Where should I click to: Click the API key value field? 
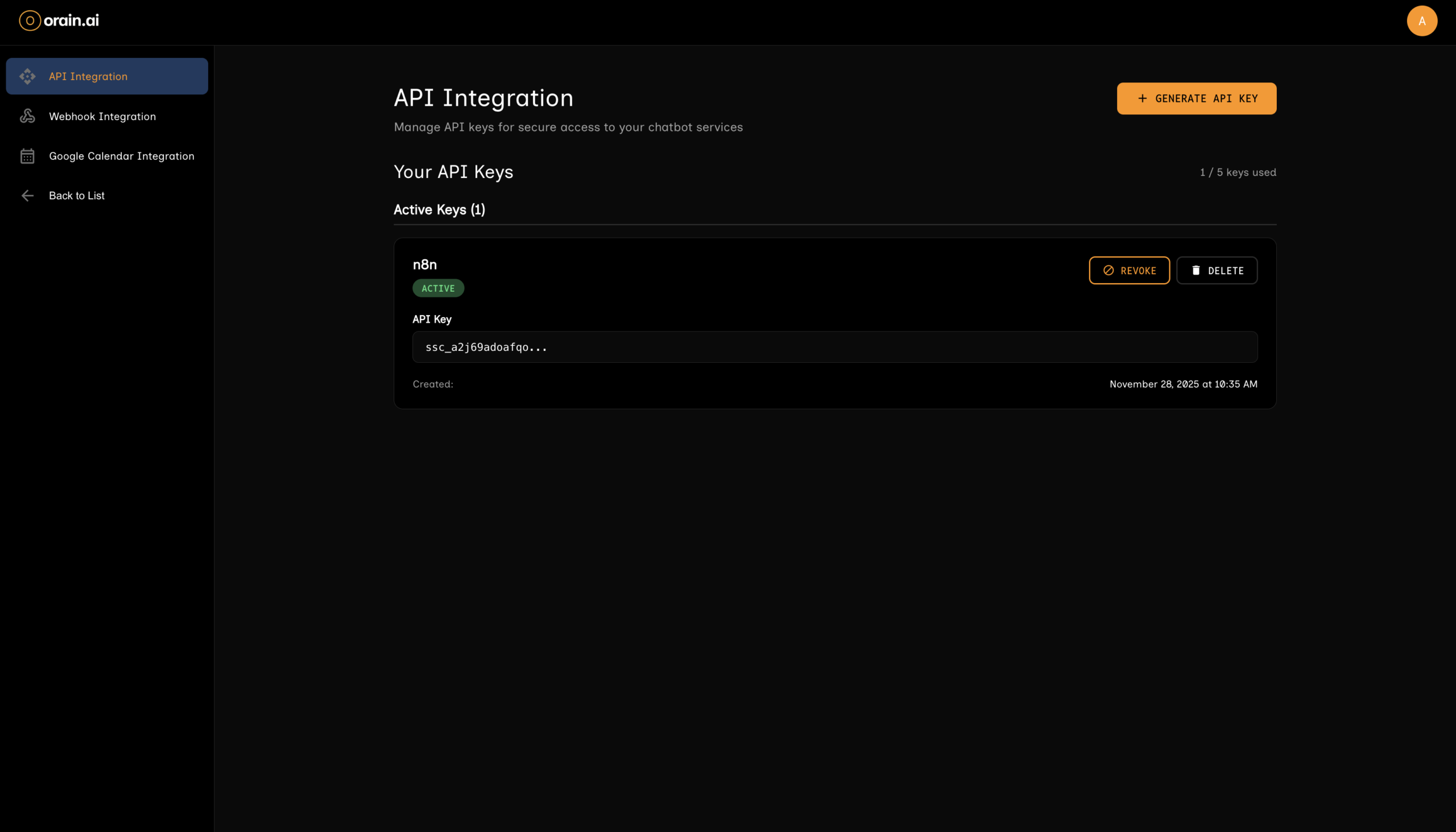coord(834,347)
